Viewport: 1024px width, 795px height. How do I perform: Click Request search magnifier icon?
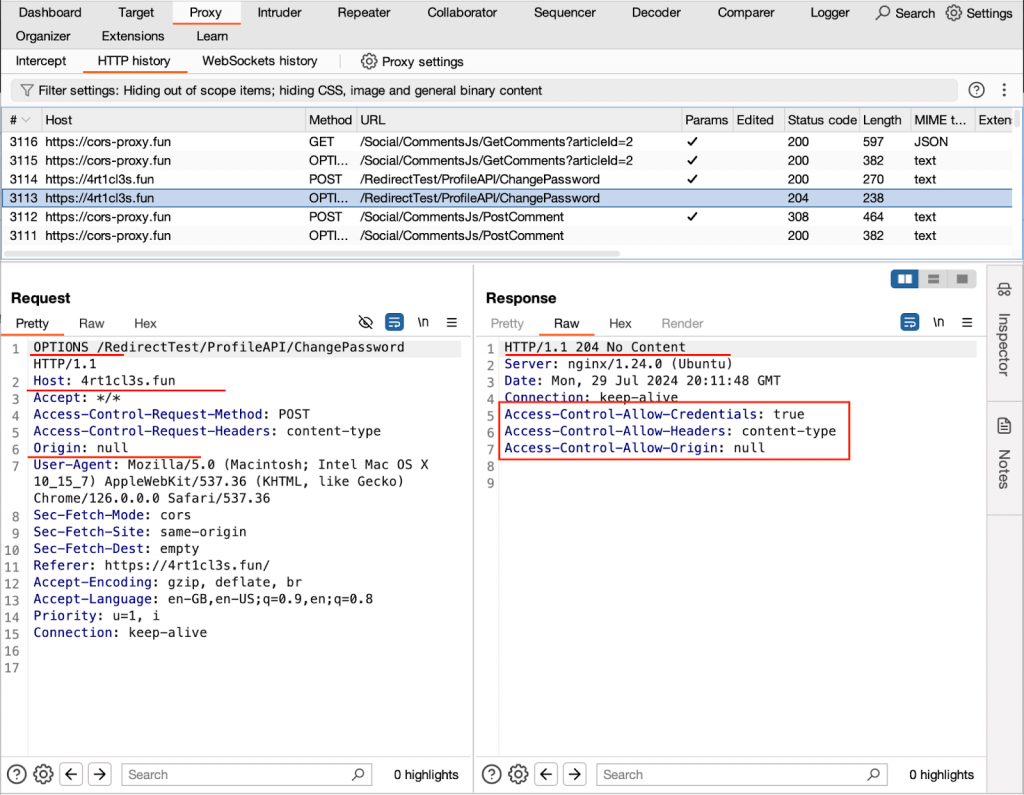coord(358,774)
